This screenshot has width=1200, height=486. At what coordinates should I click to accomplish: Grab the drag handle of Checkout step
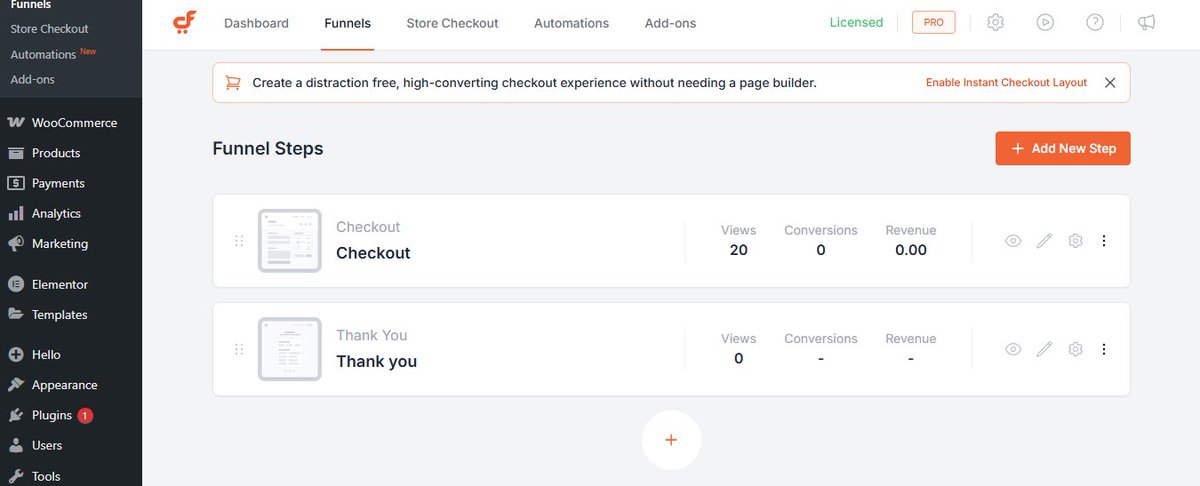coord(239,241)
